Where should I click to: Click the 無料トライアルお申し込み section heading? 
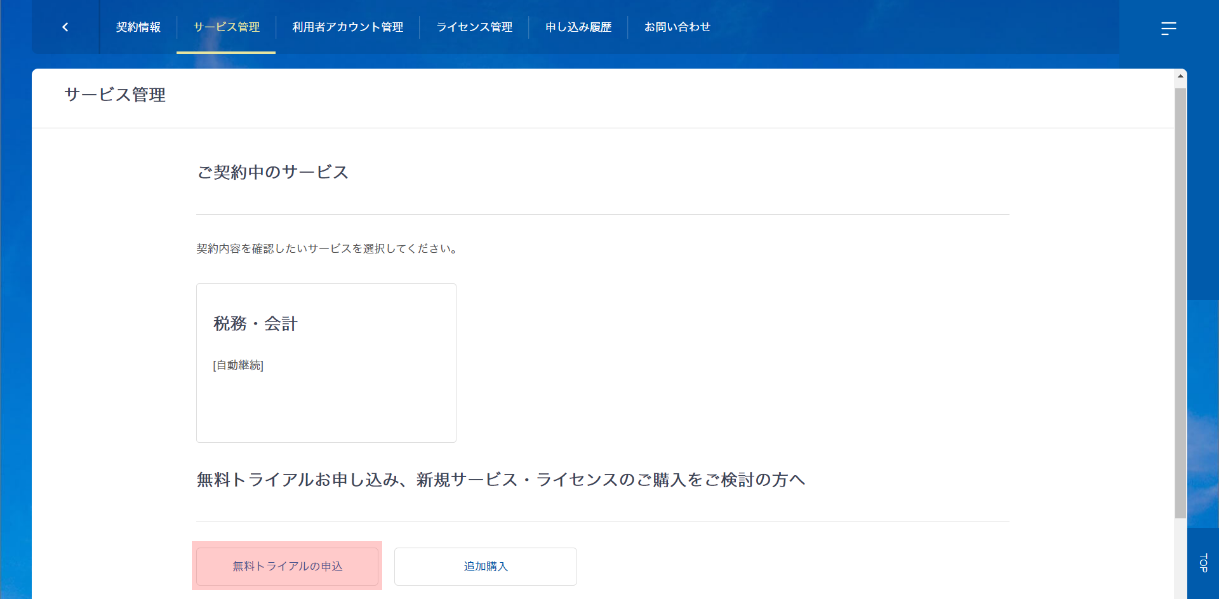click(500, 480)
